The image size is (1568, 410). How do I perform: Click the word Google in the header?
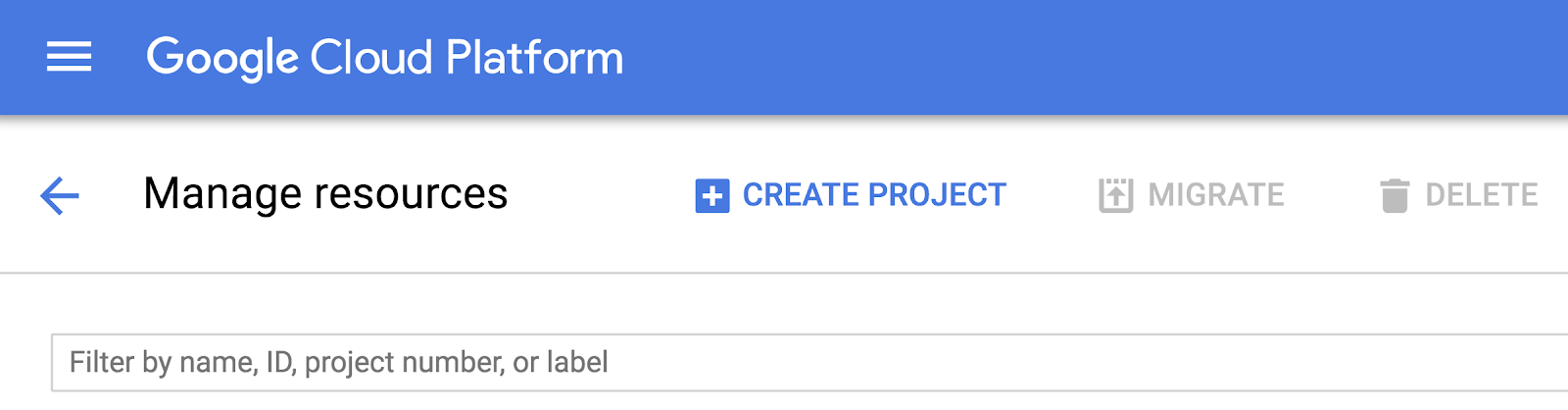point(222,57)
